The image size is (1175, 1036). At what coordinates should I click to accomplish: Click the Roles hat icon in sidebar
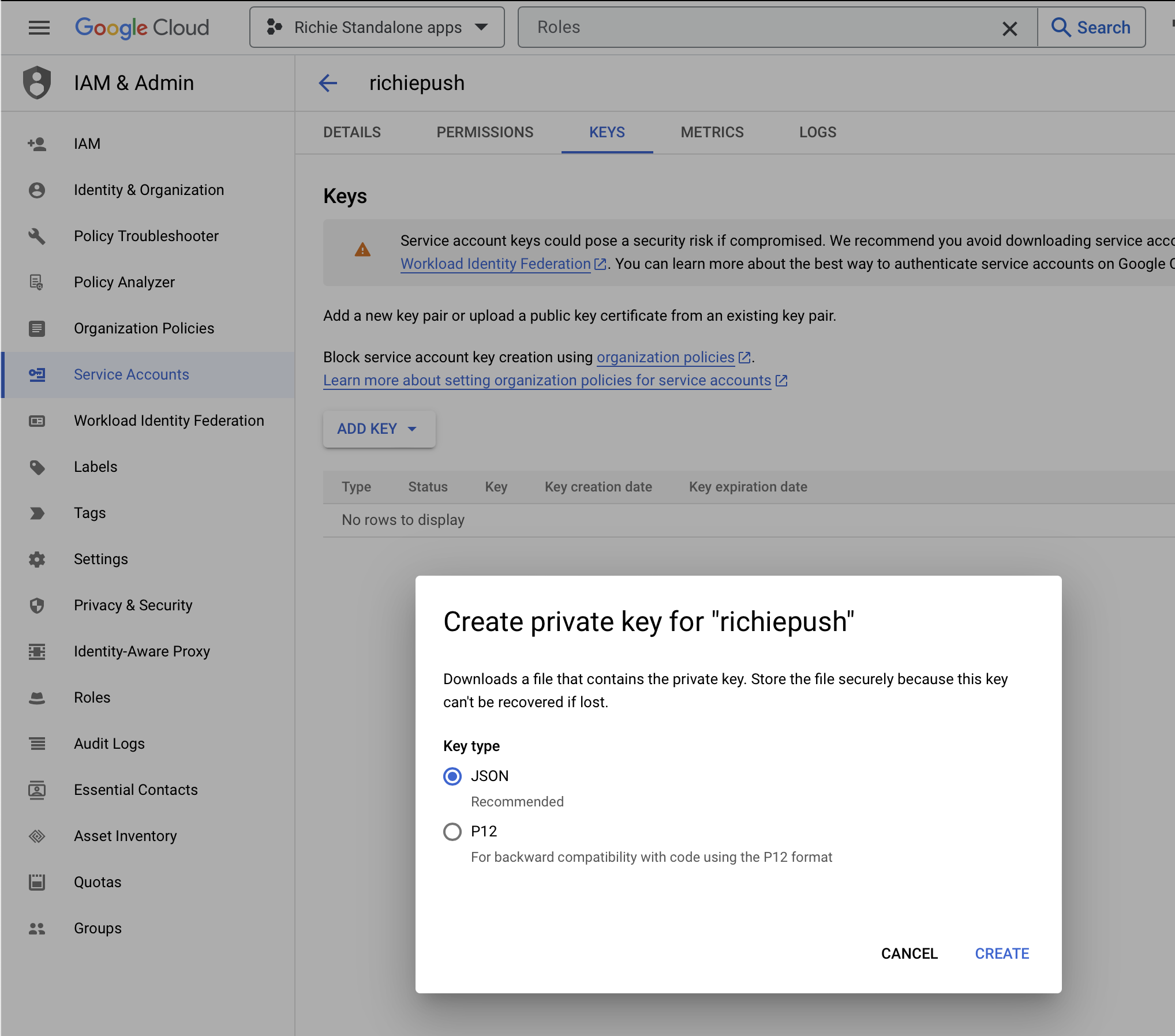click(37, 697)
